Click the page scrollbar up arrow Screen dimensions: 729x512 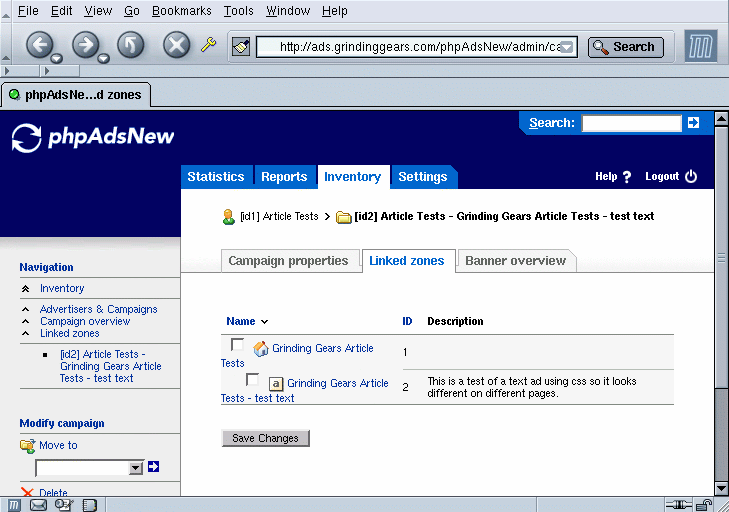[x=721, y=119]
